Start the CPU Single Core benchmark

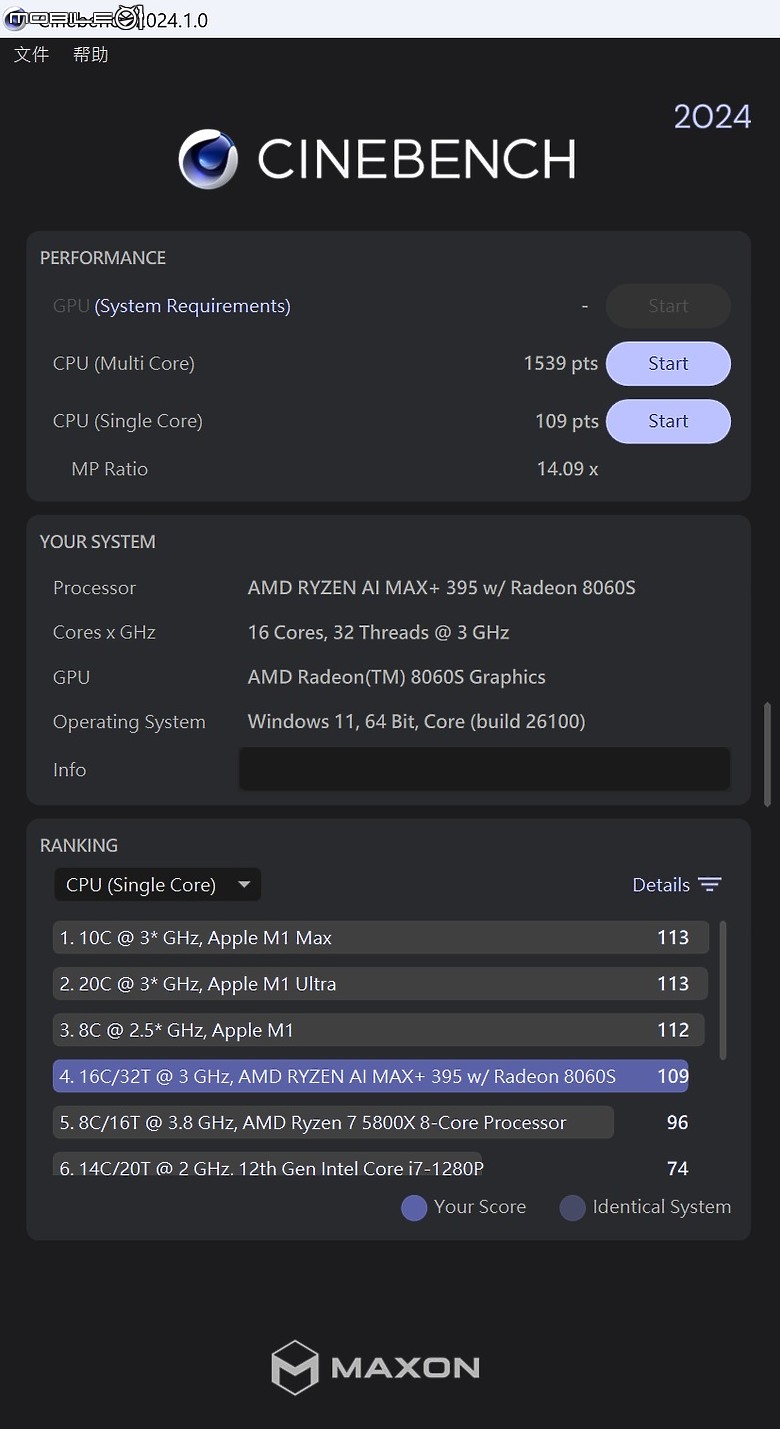point(668,421)
